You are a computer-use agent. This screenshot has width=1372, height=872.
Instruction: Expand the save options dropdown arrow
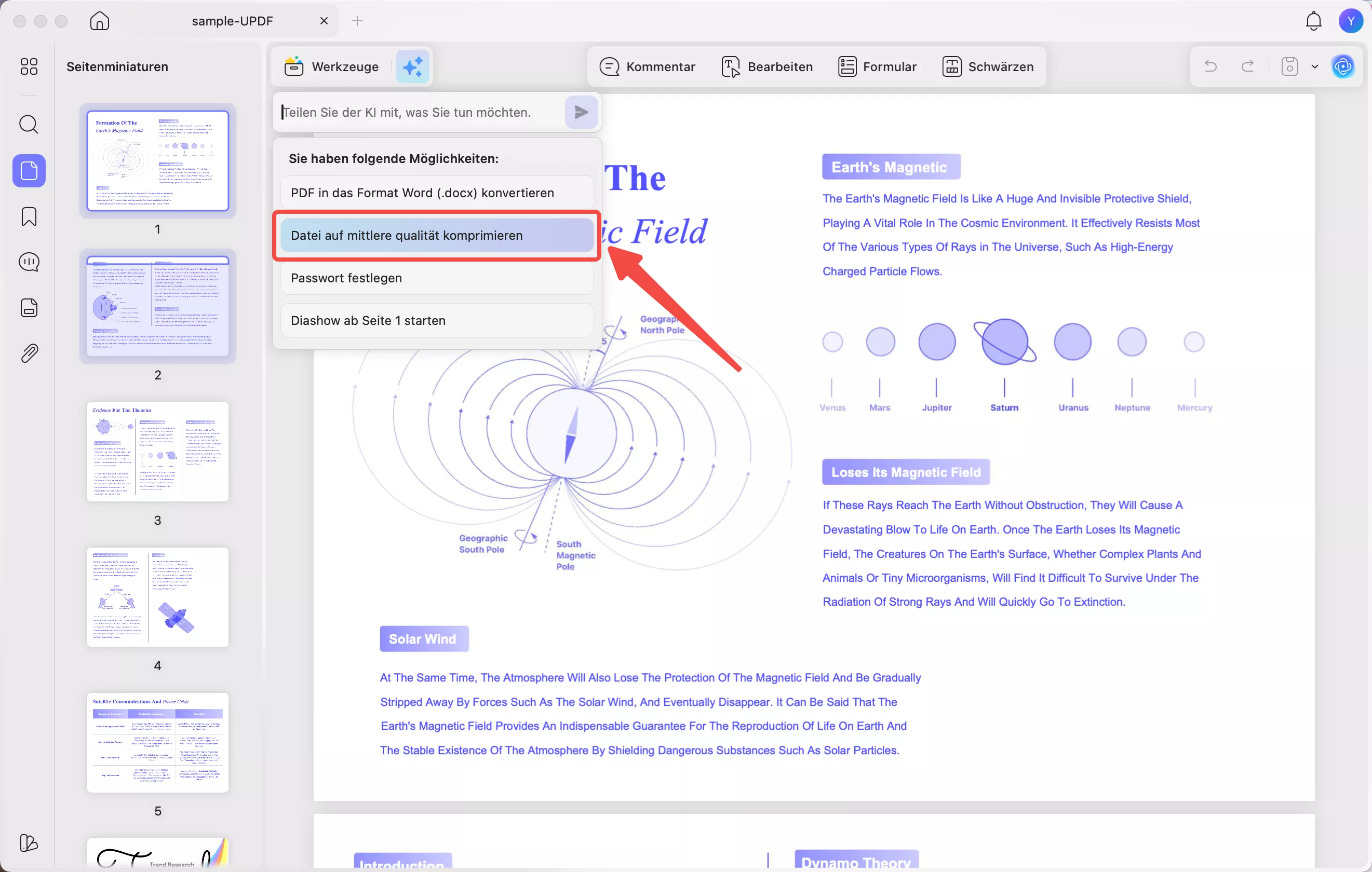coord(1314,66)
